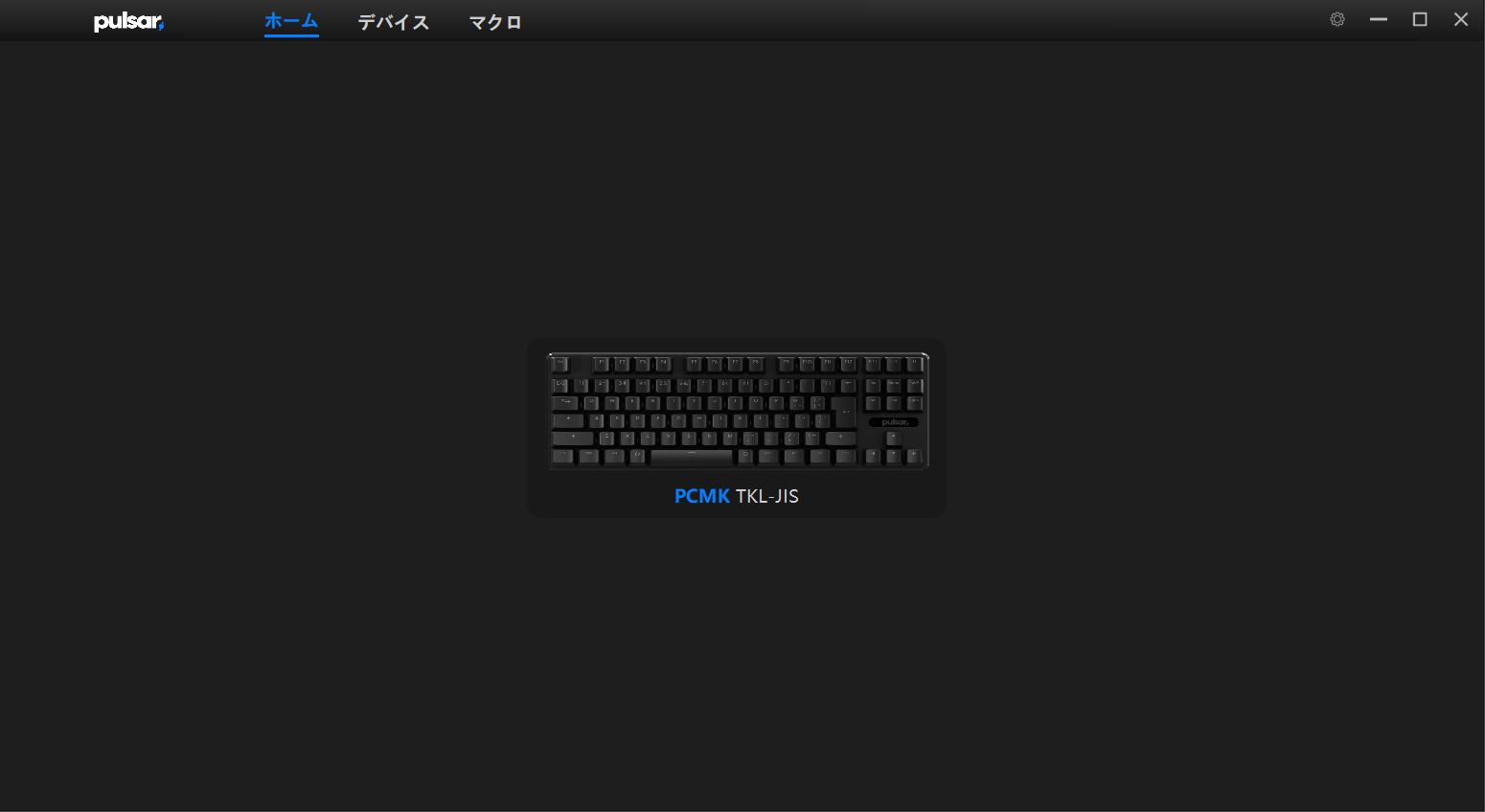Click the down arrow key on keyboard image

coord(893,457)
